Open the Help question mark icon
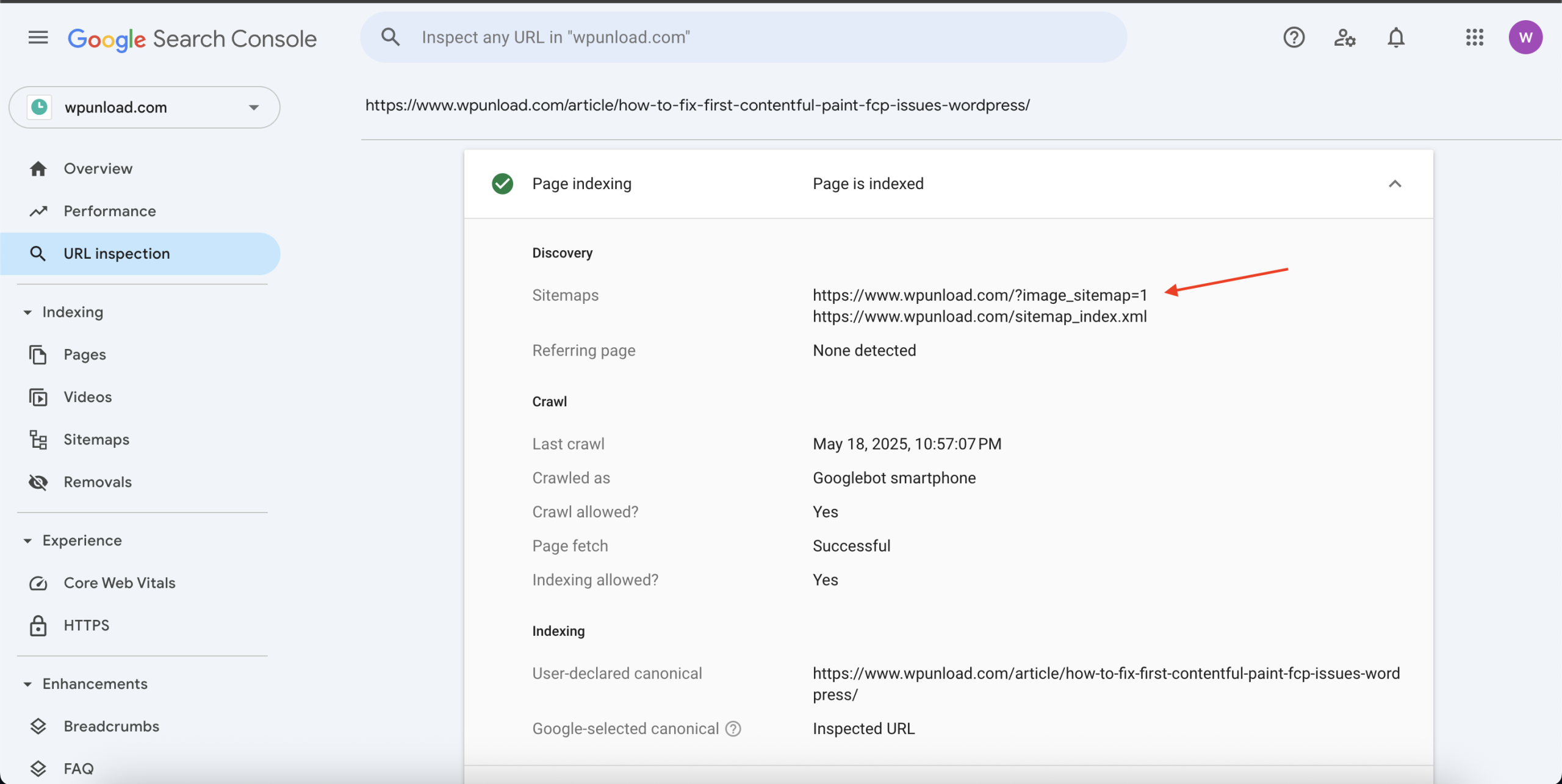Screen dimensions: 1562x784 point(1294,38)
